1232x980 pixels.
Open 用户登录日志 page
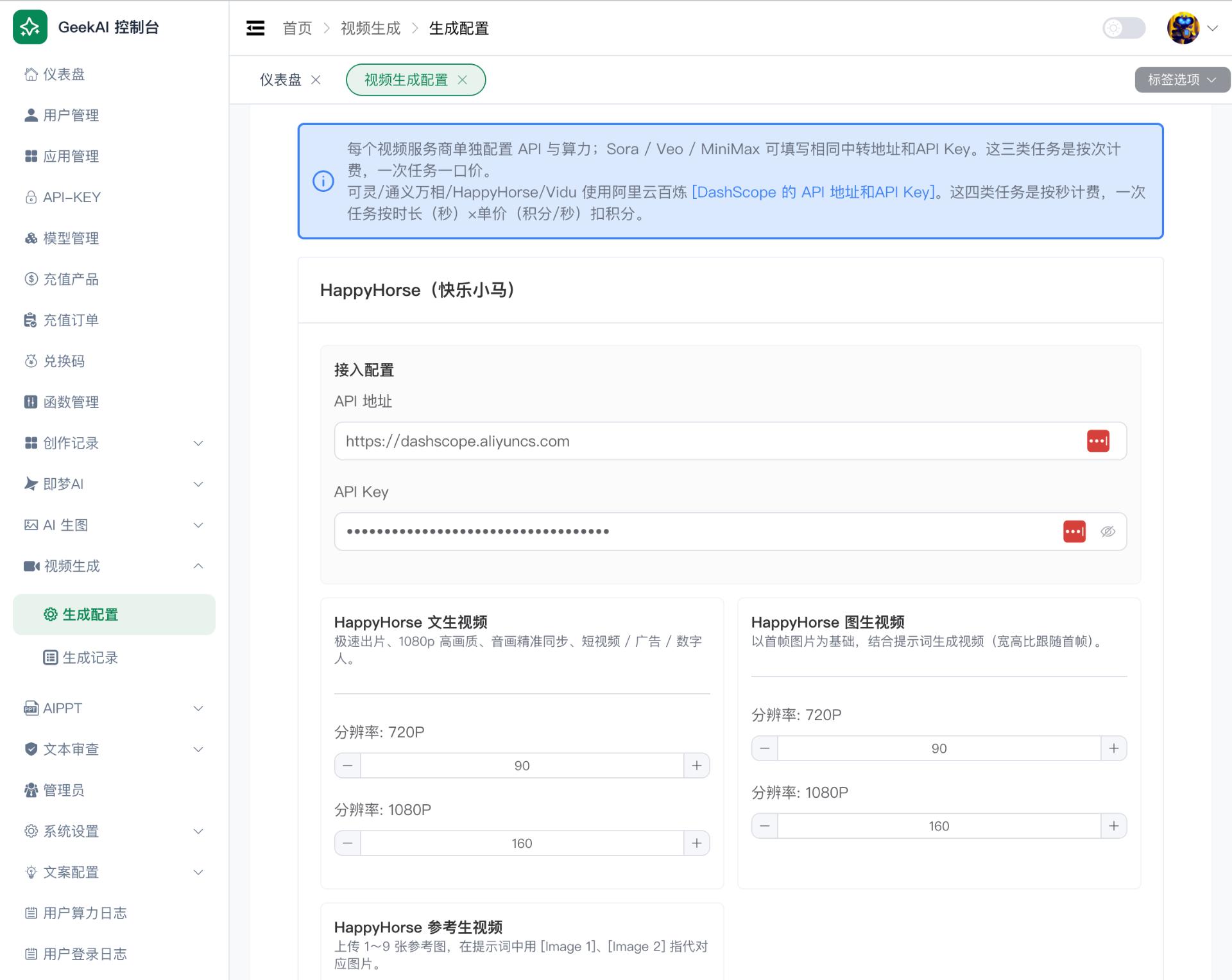[x=114, y=954]
